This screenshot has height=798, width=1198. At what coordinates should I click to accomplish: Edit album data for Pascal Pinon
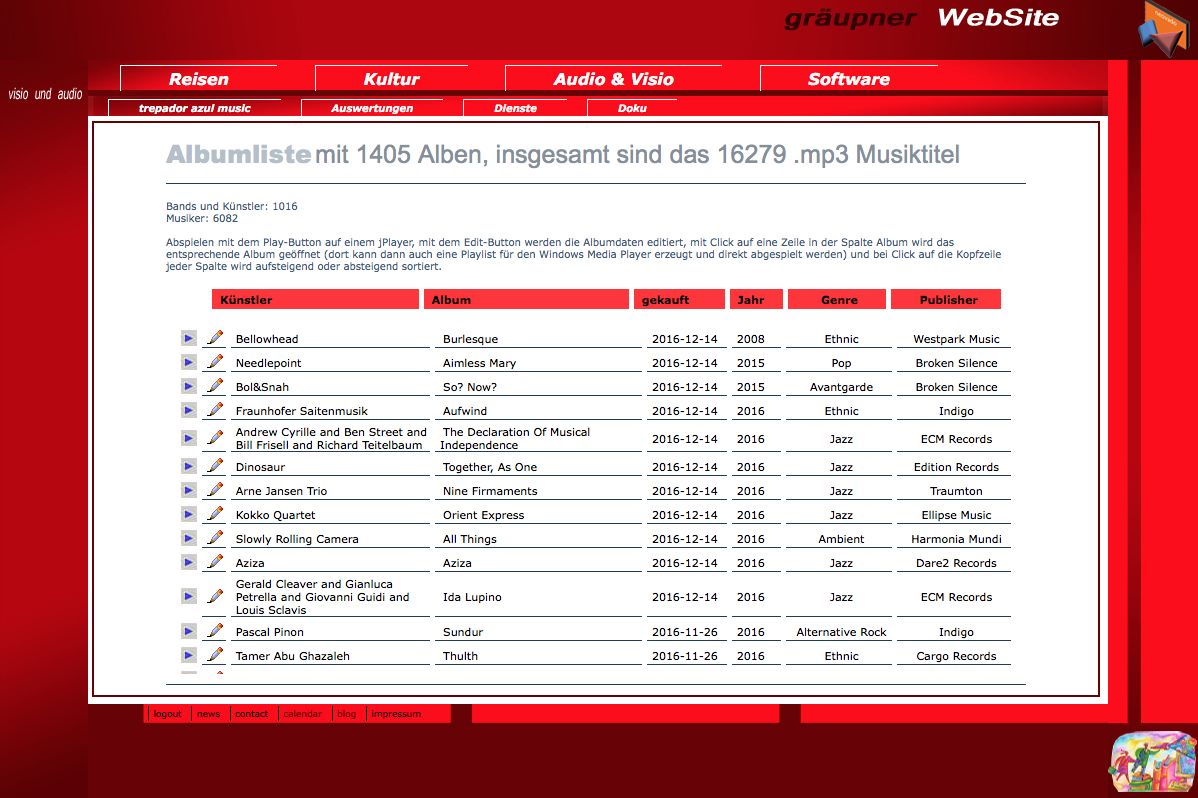(x=215, y=631)
